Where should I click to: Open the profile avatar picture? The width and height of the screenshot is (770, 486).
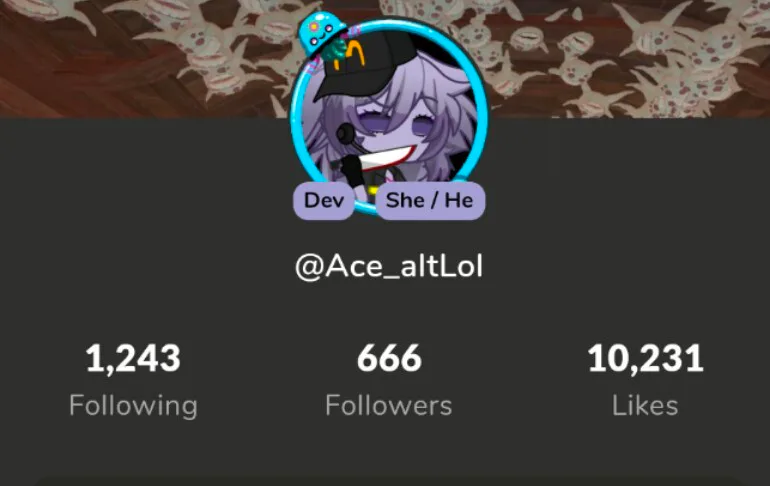[x=389, y=117]
